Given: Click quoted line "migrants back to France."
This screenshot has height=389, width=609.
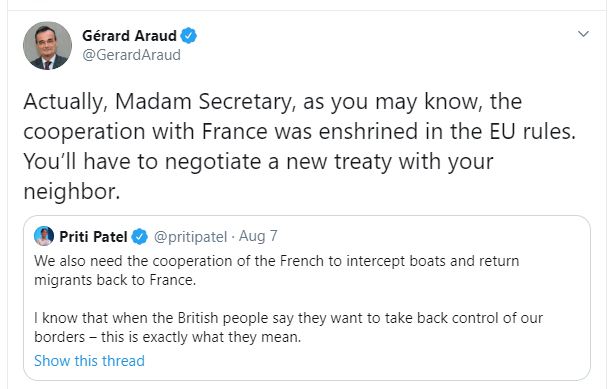Looking at the screenshot, I should (115, 280).
